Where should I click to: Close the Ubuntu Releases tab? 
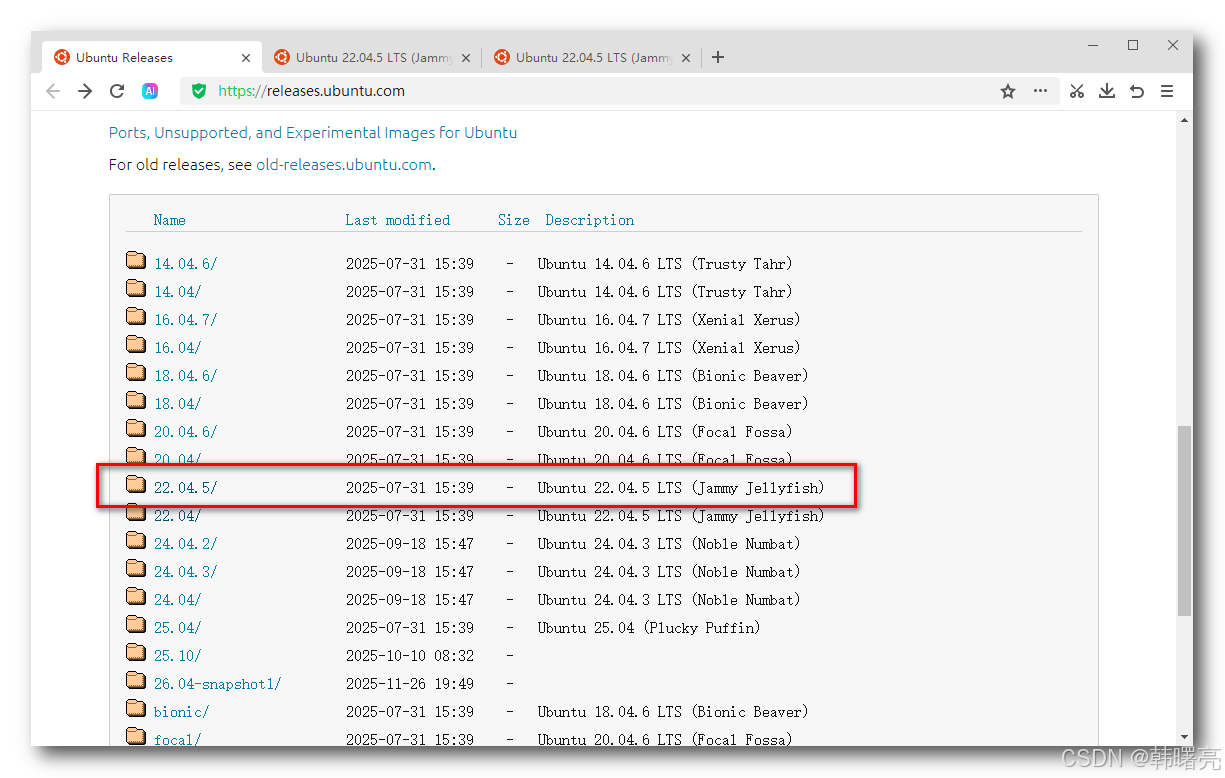click(245, 58)
